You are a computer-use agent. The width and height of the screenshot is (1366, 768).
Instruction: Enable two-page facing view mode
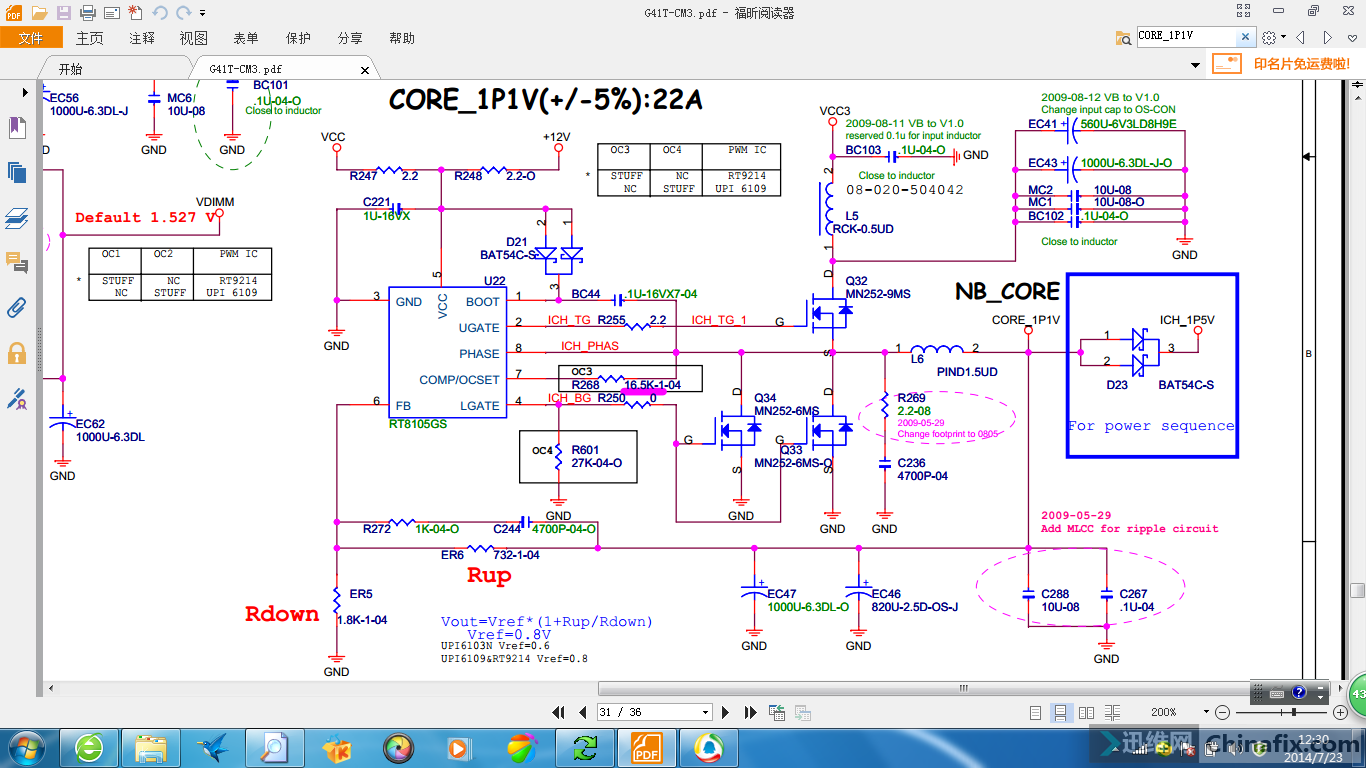tap(1086, 712)
